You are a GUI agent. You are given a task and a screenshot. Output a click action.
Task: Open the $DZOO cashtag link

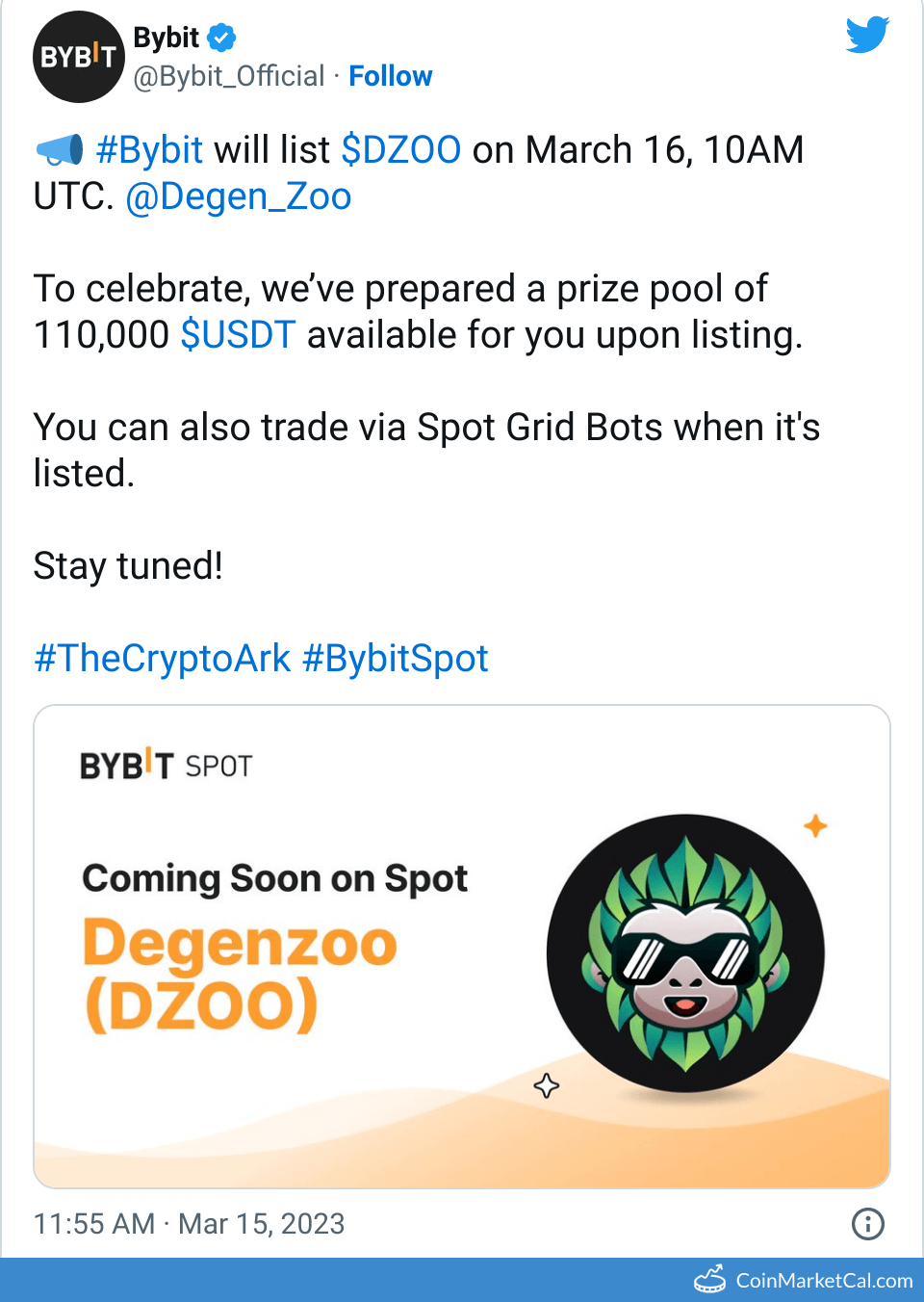[x=400, y=150]
